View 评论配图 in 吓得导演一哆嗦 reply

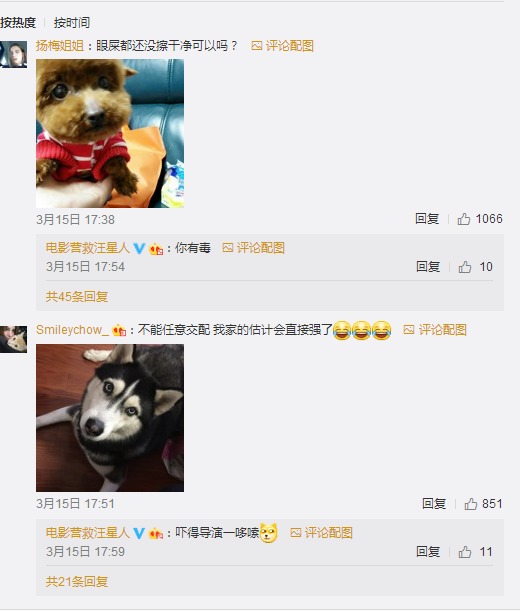pyautogui.click(x=322, y=533)
